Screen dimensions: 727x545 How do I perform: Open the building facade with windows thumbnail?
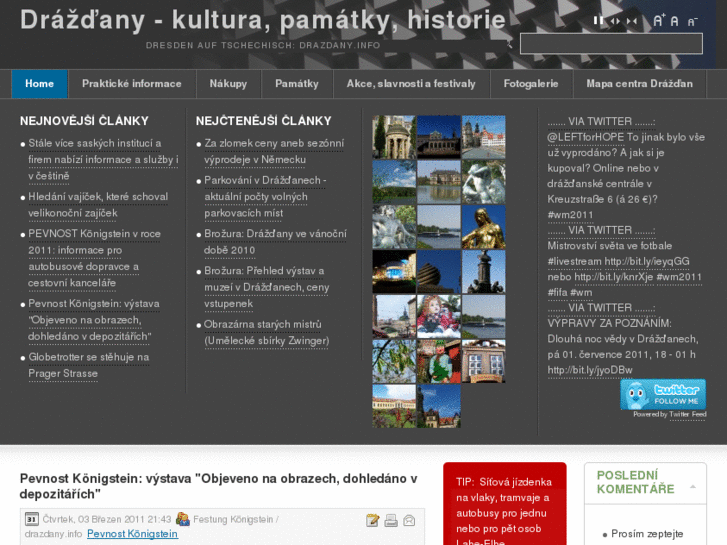click(484, 361)
